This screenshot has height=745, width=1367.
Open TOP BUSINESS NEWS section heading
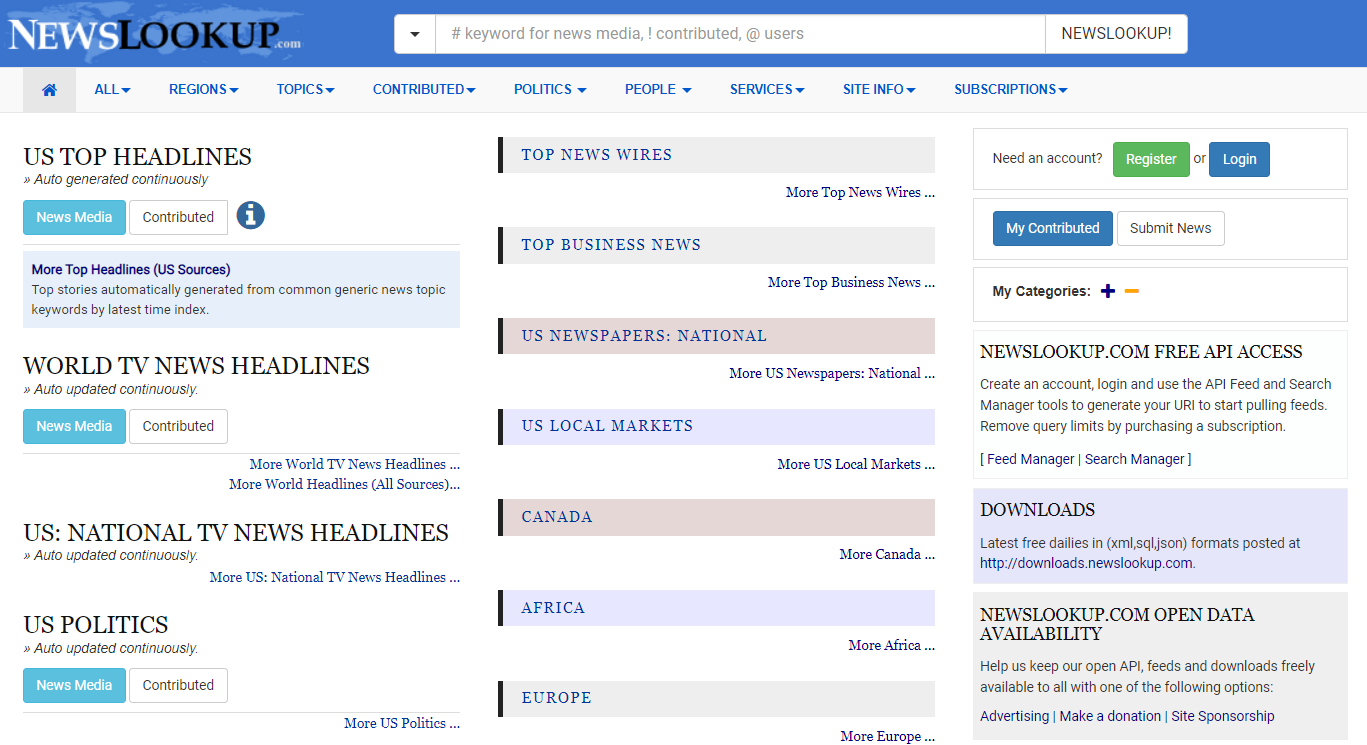611,245
